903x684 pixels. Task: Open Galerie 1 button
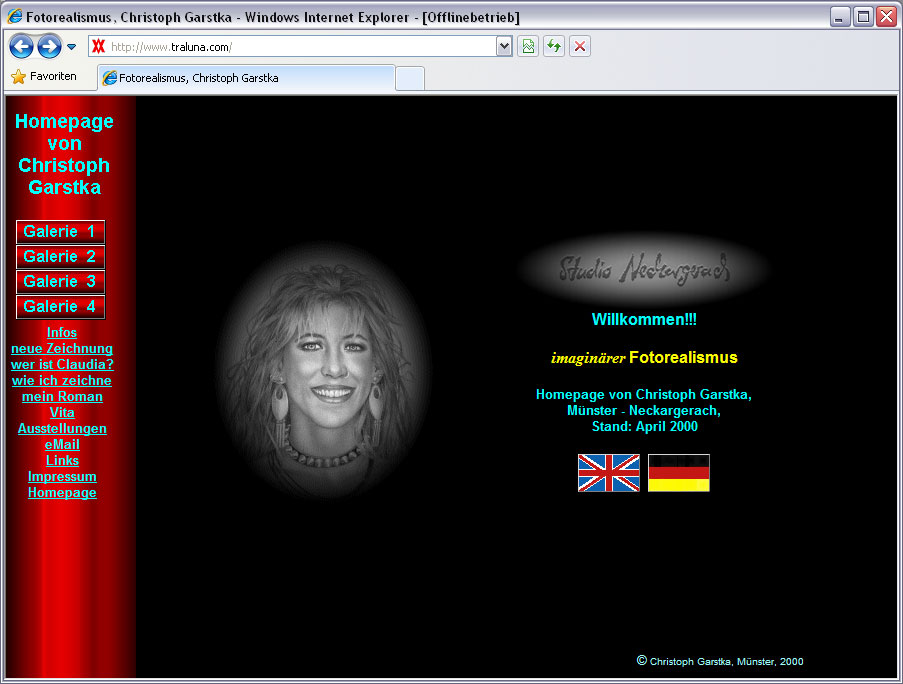point(60,231)
